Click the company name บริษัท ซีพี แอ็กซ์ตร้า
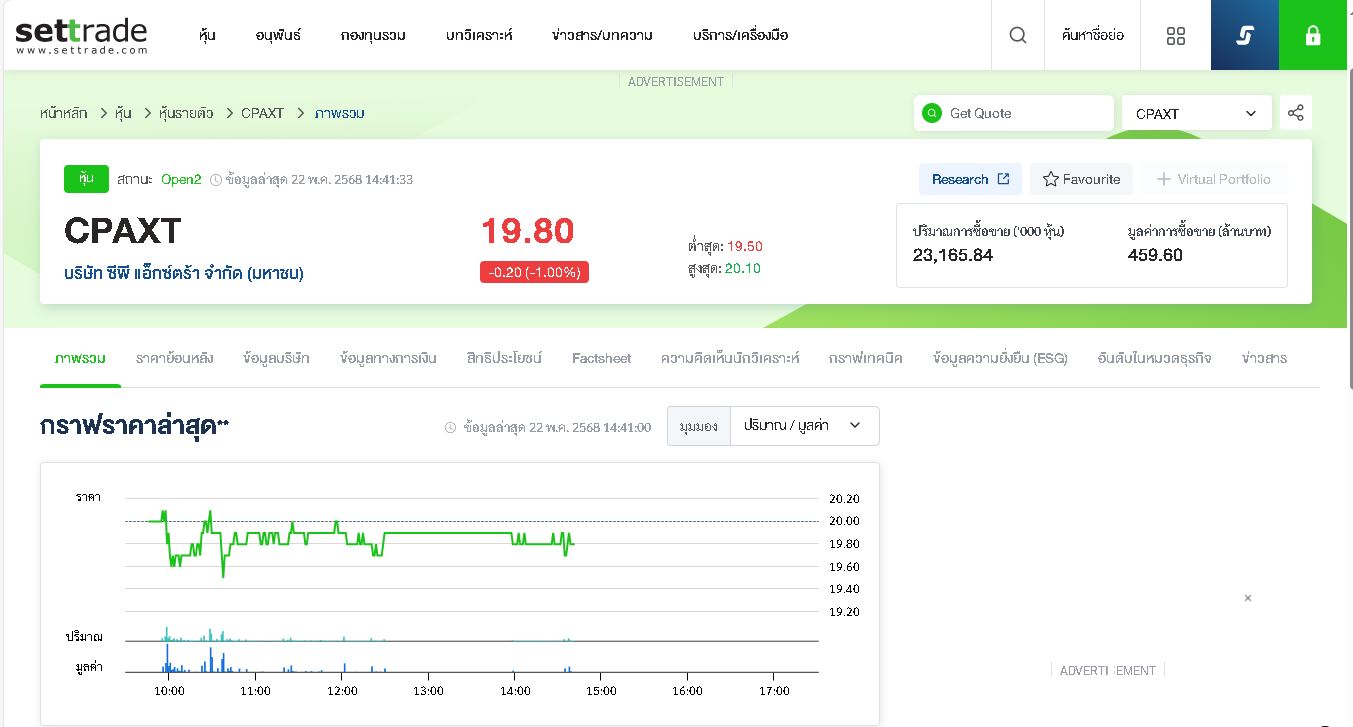This screenshot has width=1353, height=727. click(184, 273)
